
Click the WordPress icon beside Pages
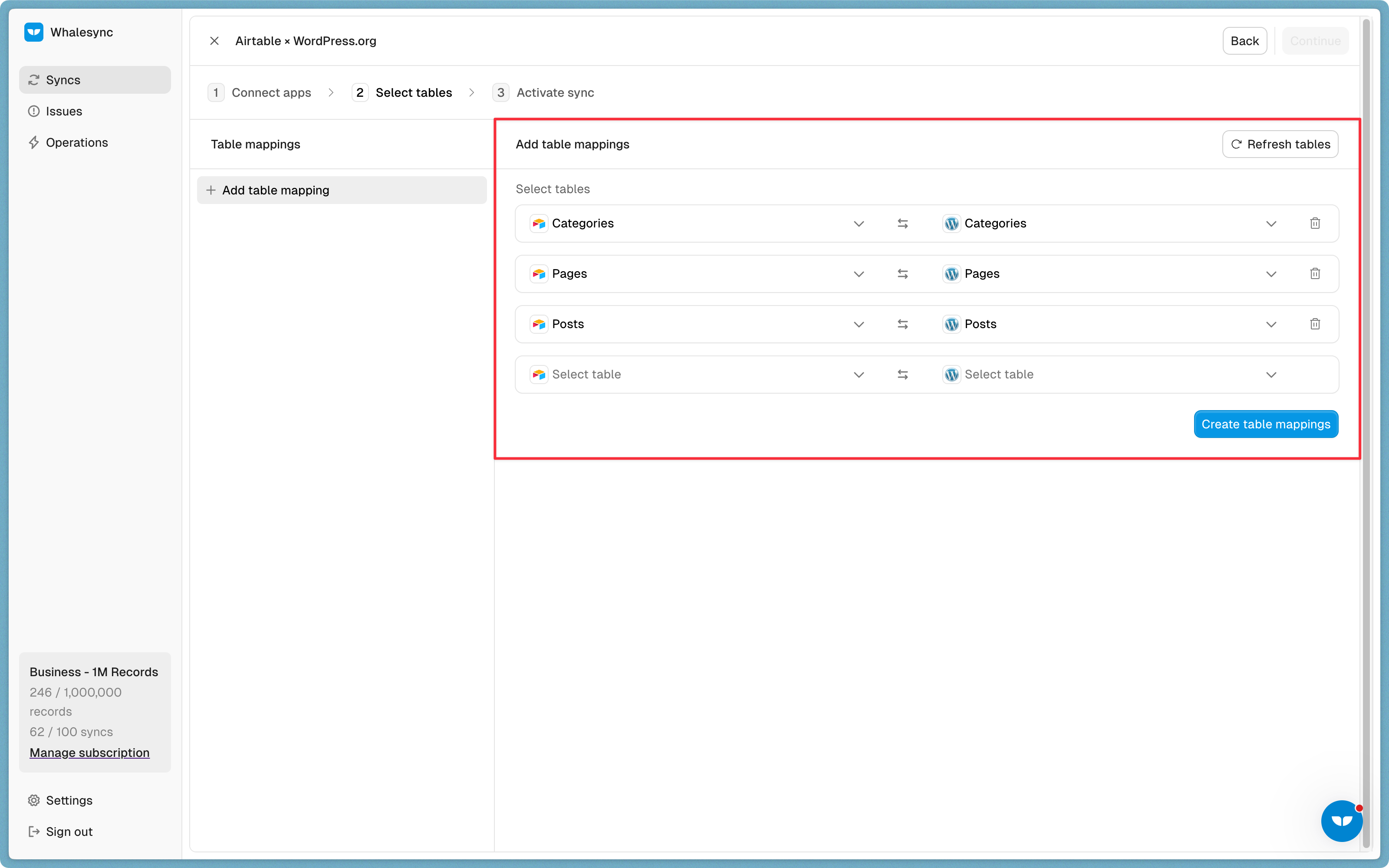pos(951,274)
